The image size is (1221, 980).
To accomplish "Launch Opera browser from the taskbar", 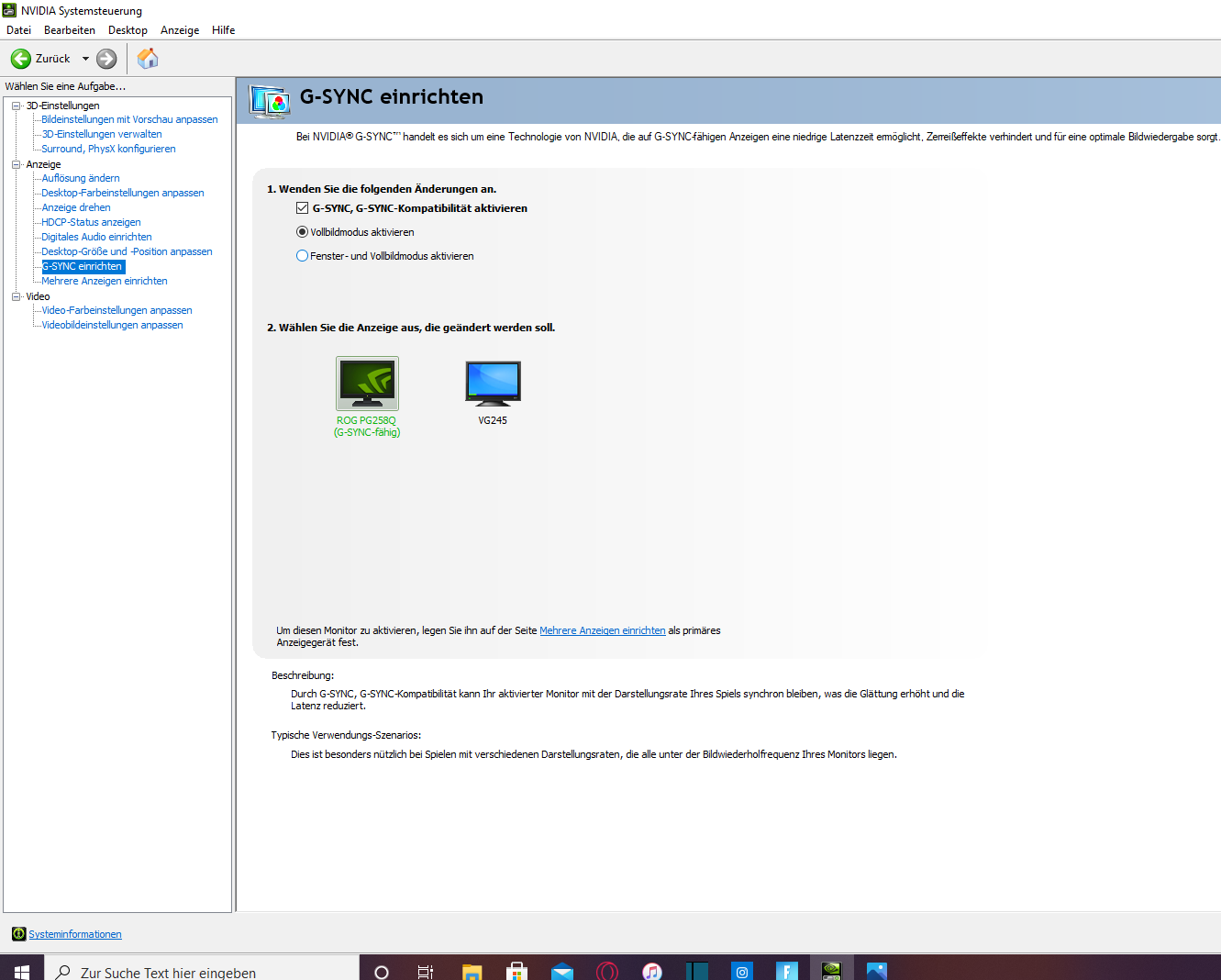I will [606, 972].
